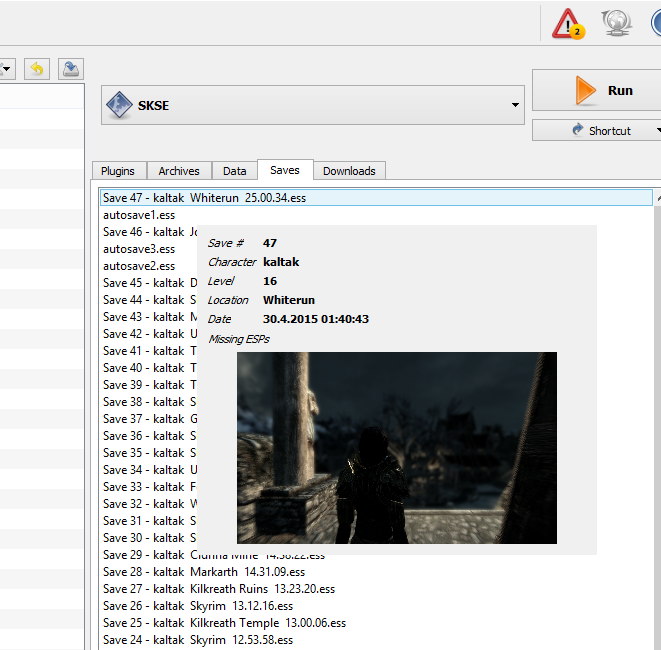Select the Save 35 - kaltak entry

149,453
